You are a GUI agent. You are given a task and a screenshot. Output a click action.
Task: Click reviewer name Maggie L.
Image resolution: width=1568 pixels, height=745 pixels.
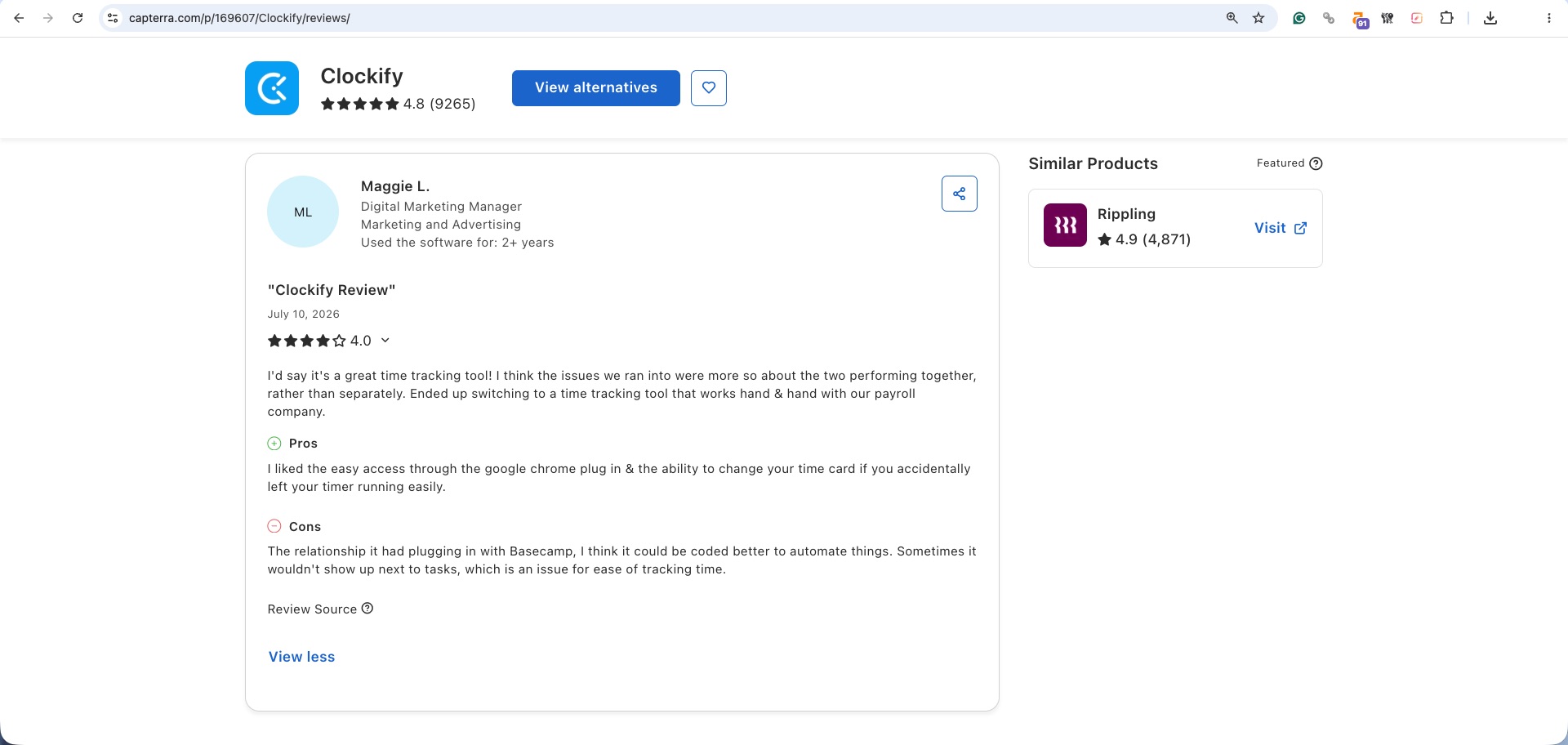(395, 186)
